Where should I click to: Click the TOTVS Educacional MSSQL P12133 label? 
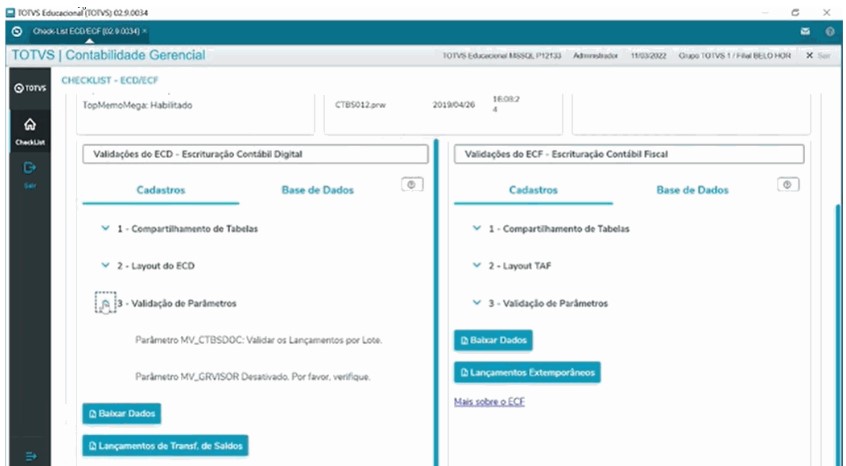(x=502, y=56)
